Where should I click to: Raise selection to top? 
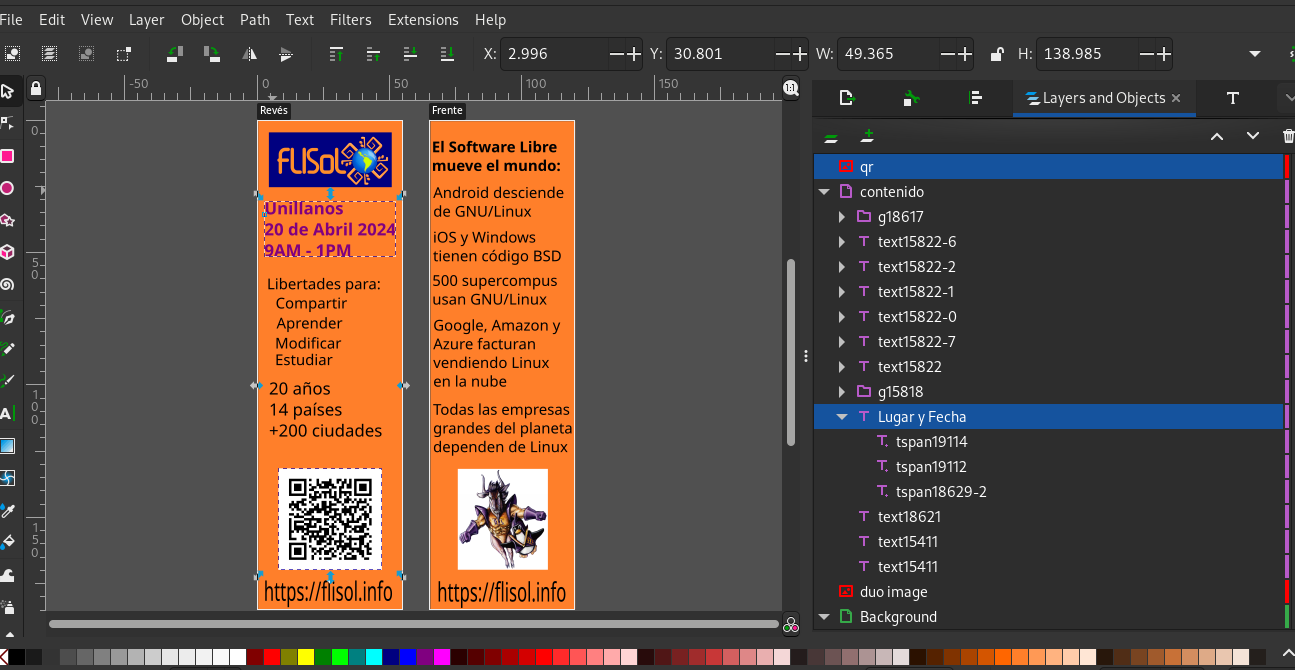(x=336, y=54)
